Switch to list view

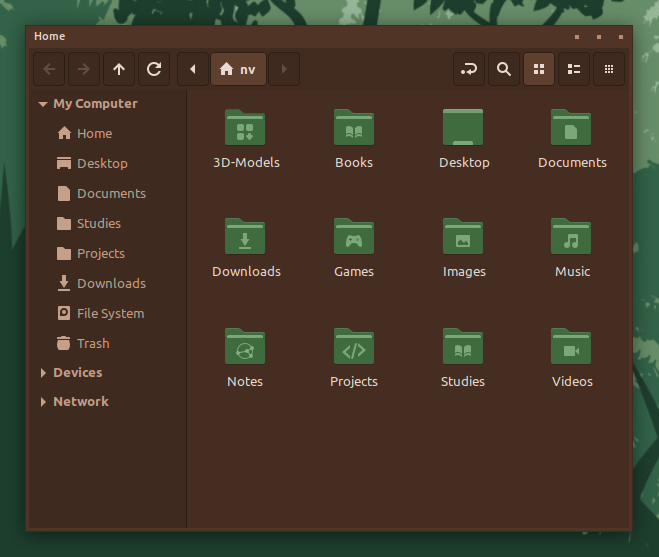[574, 69]
